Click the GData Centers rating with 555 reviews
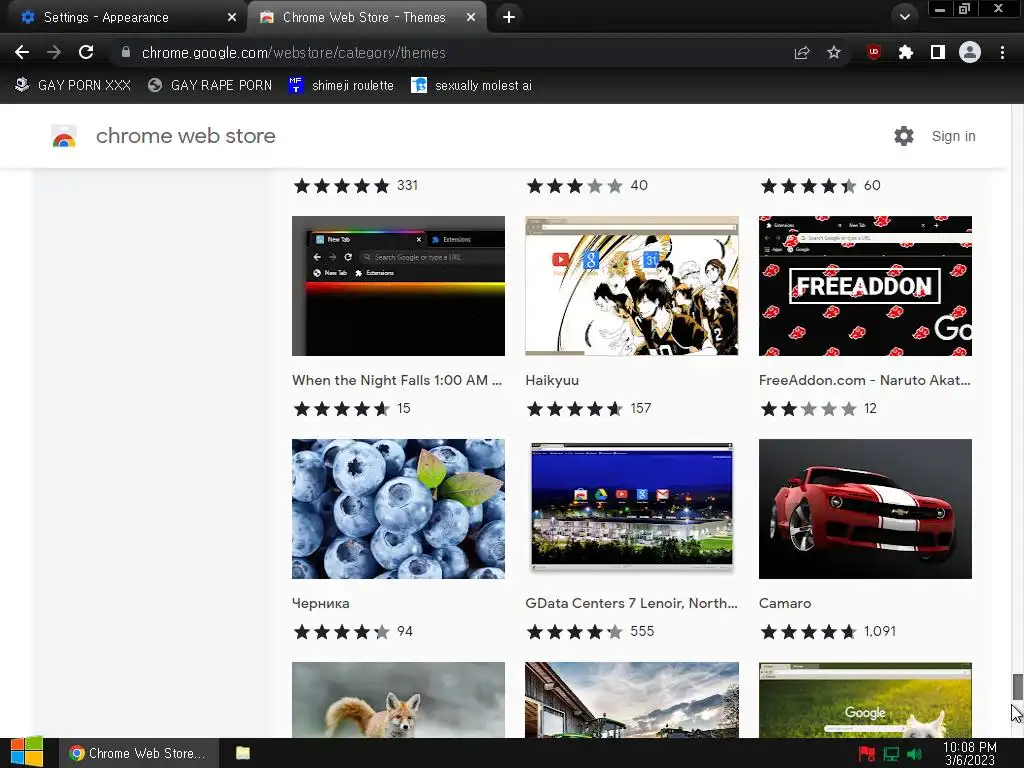Viewport: 1024px width, 768px height. 590,632
